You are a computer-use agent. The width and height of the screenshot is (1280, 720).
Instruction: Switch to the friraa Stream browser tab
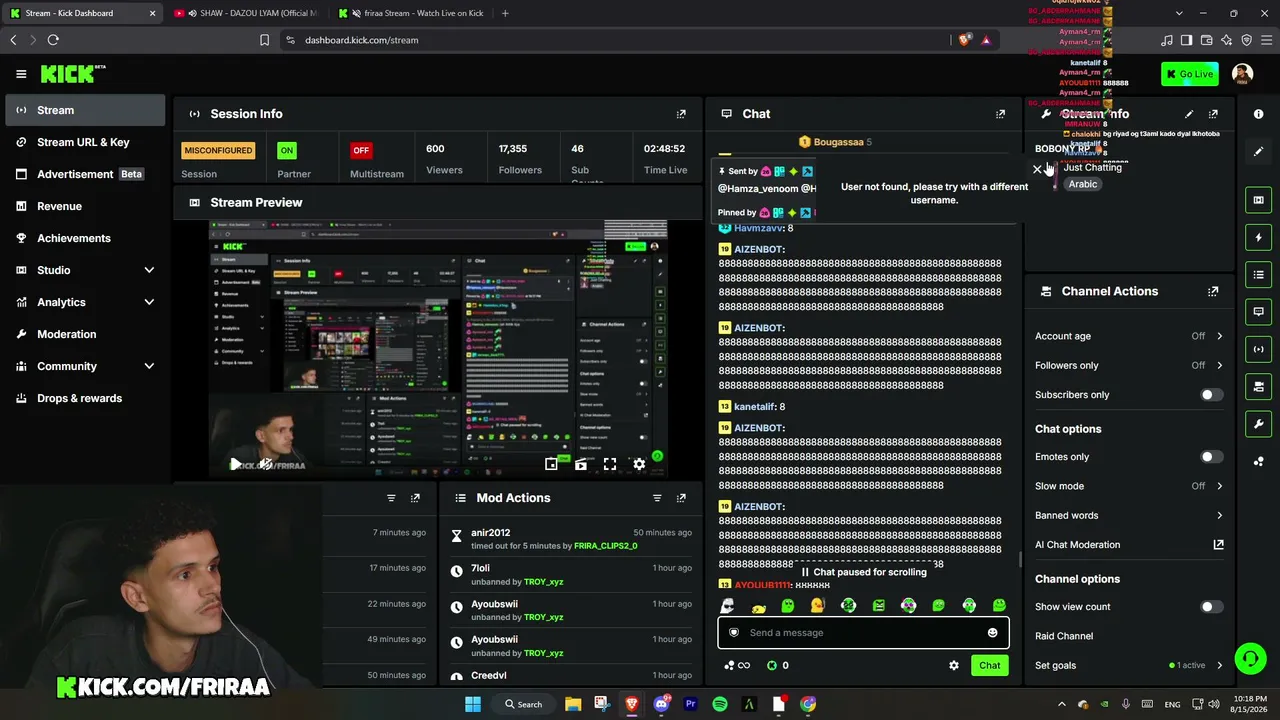point(410,13)
